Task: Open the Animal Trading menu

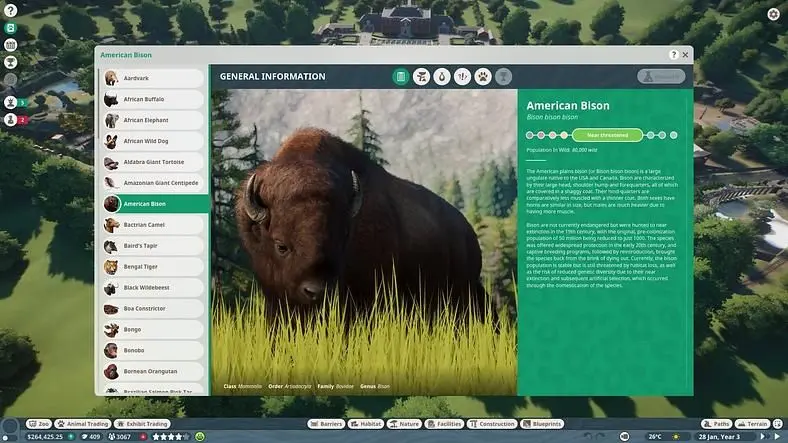Action: pos(82,424)
